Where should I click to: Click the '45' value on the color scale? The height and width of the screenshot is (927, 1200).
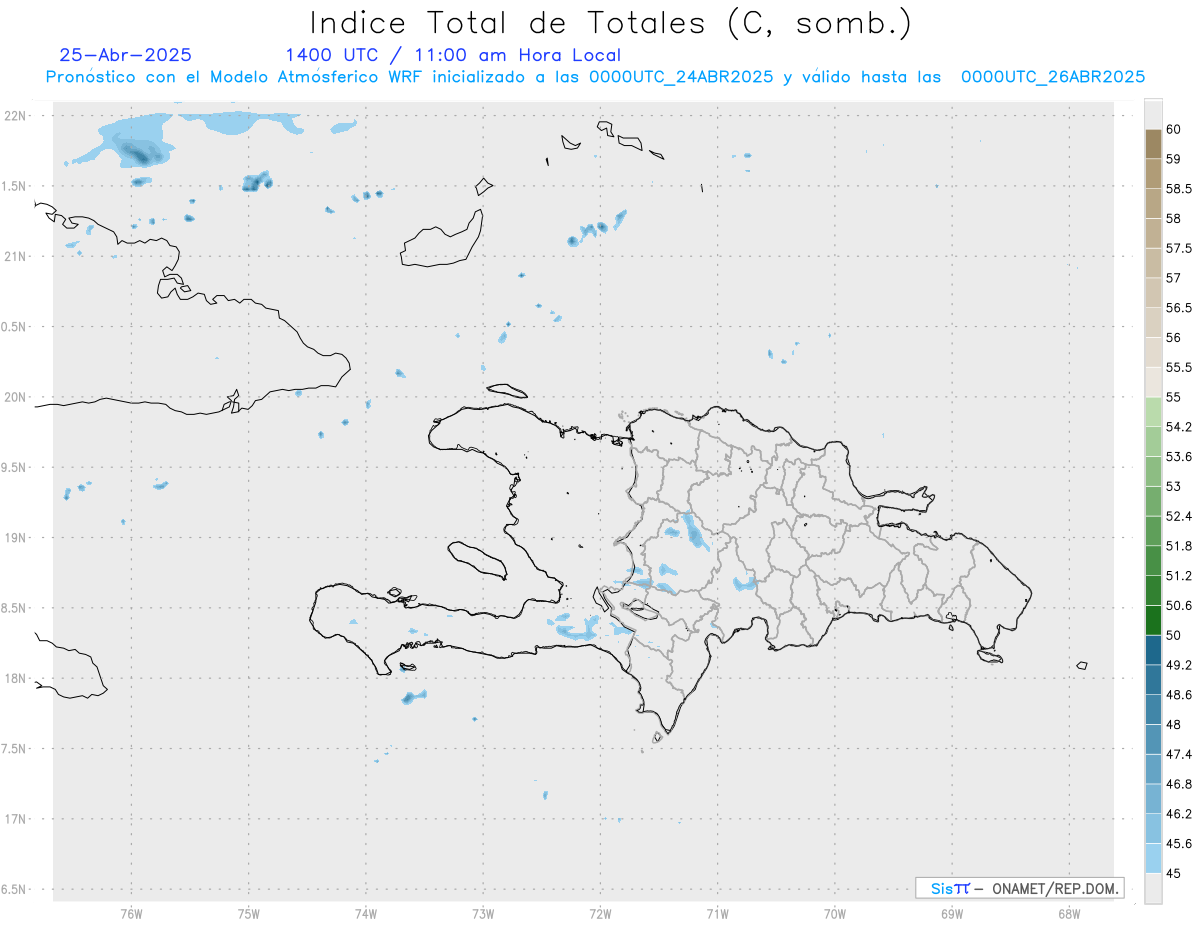1173,873
